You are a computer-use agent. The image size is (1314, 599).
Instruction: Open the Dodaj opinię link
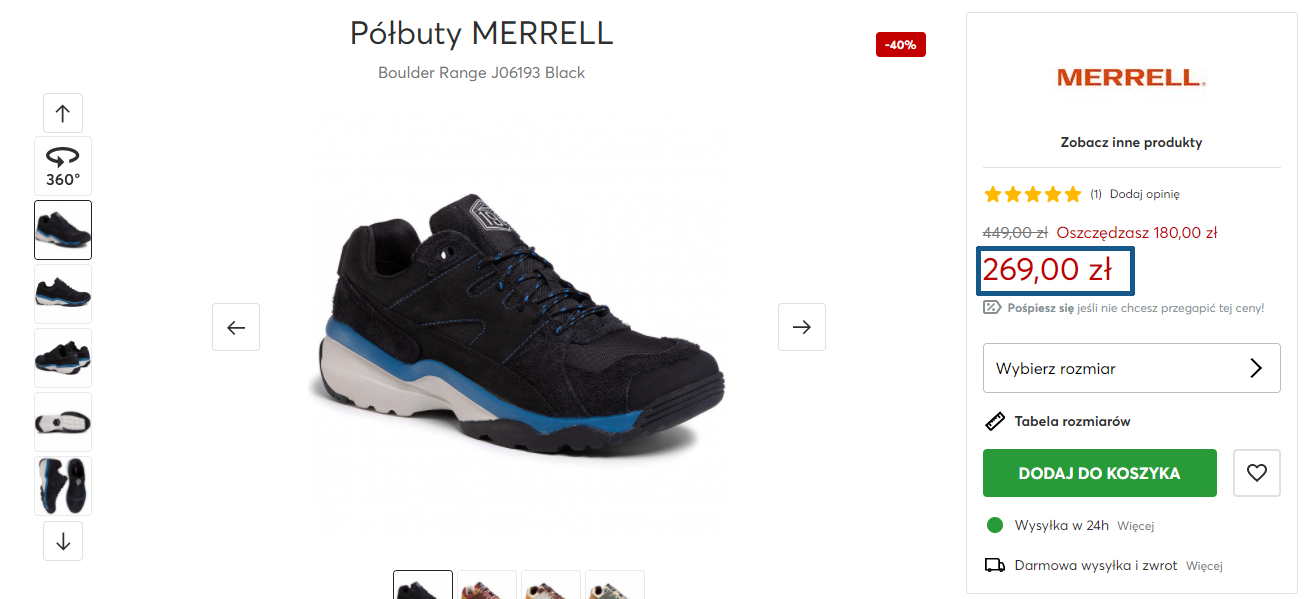pyautogui.click(x=1145, y=194)
